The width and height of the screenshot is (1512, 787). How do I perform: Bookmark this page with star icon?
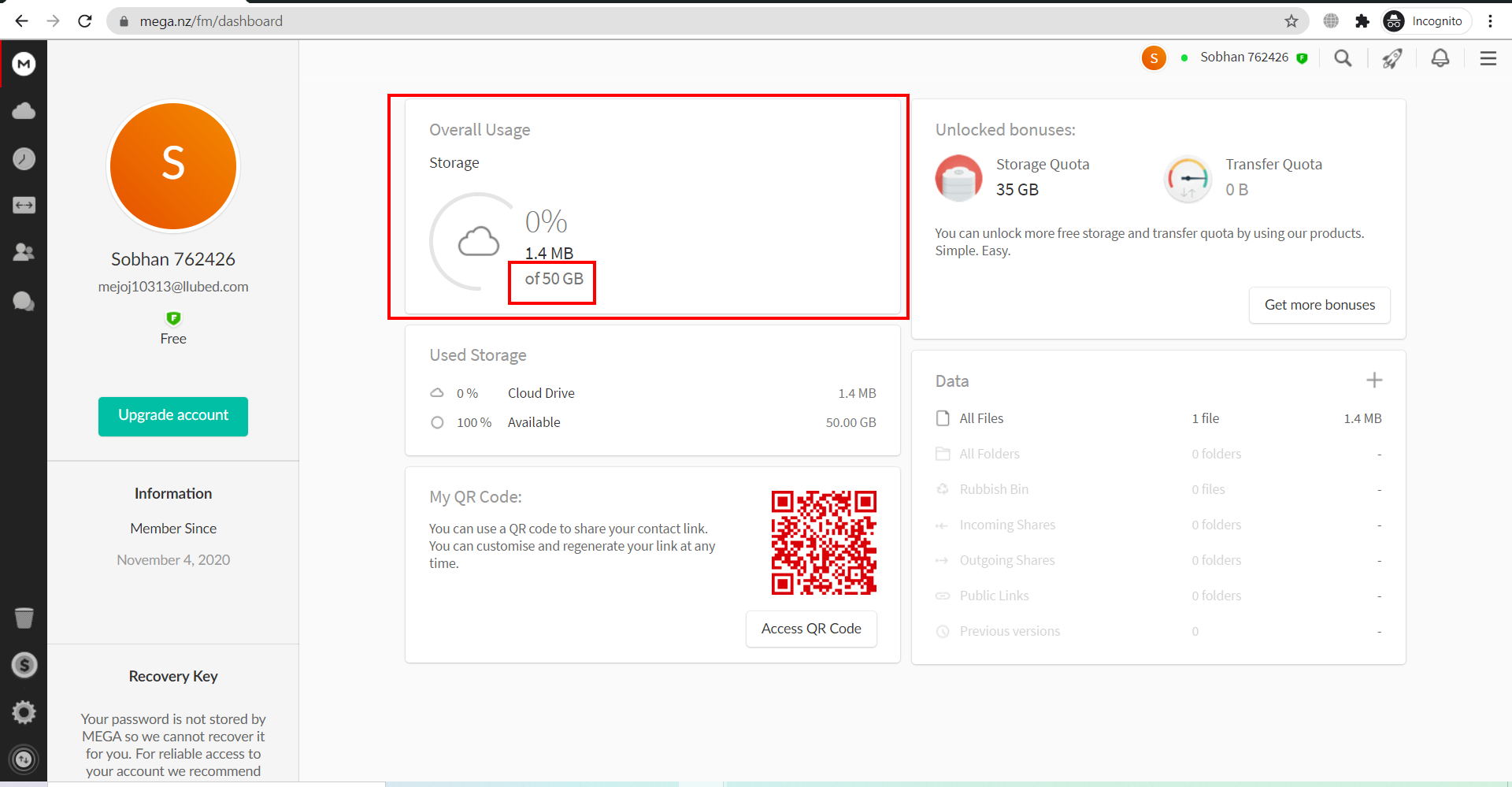coord(1291,21)
